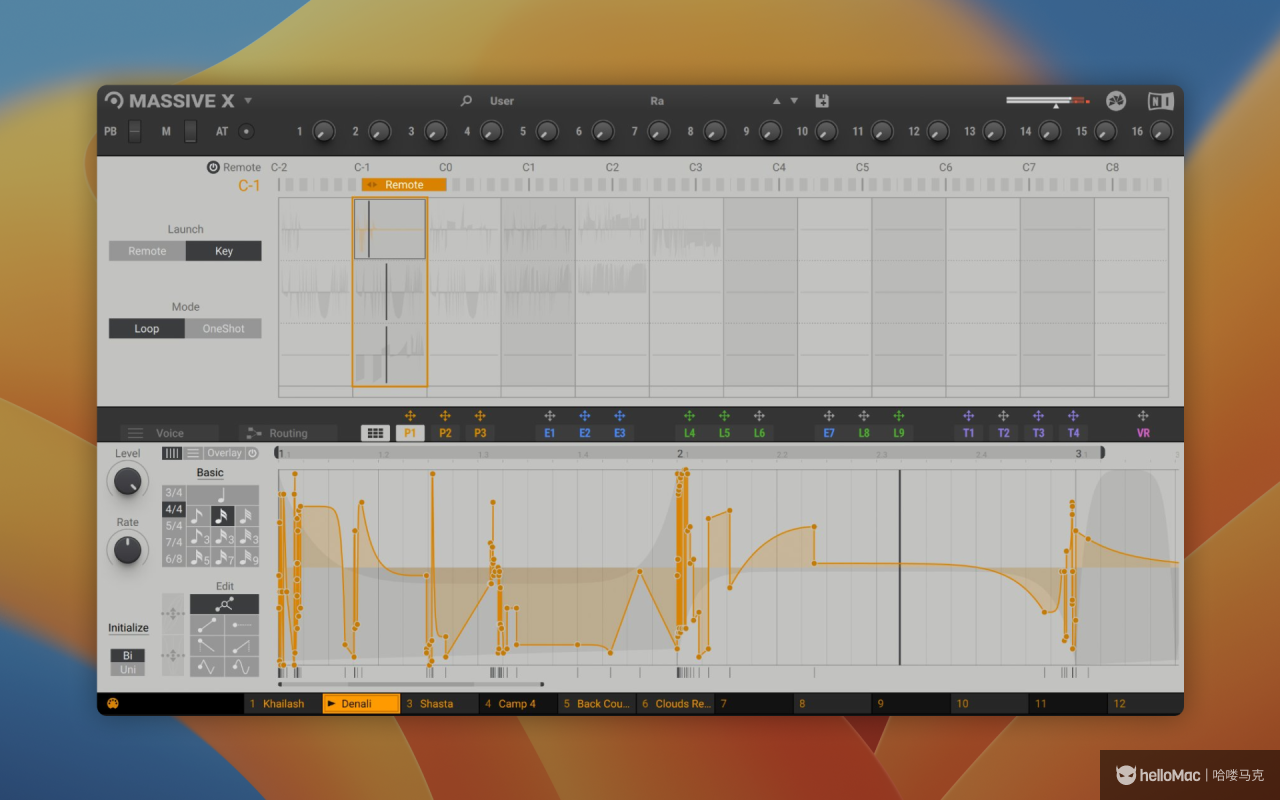
Task: Select the quarter note grid value
Action: (222, 495)
